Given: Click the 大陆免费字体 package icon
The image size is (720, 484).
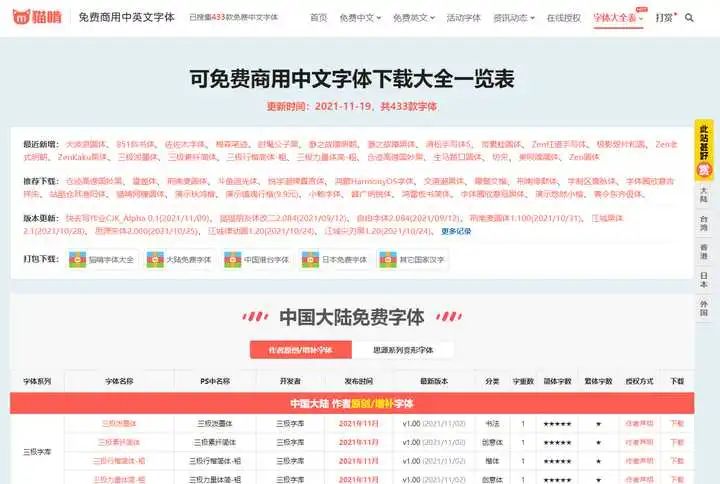Looking at the screenshot, I should tap(155, 259).
